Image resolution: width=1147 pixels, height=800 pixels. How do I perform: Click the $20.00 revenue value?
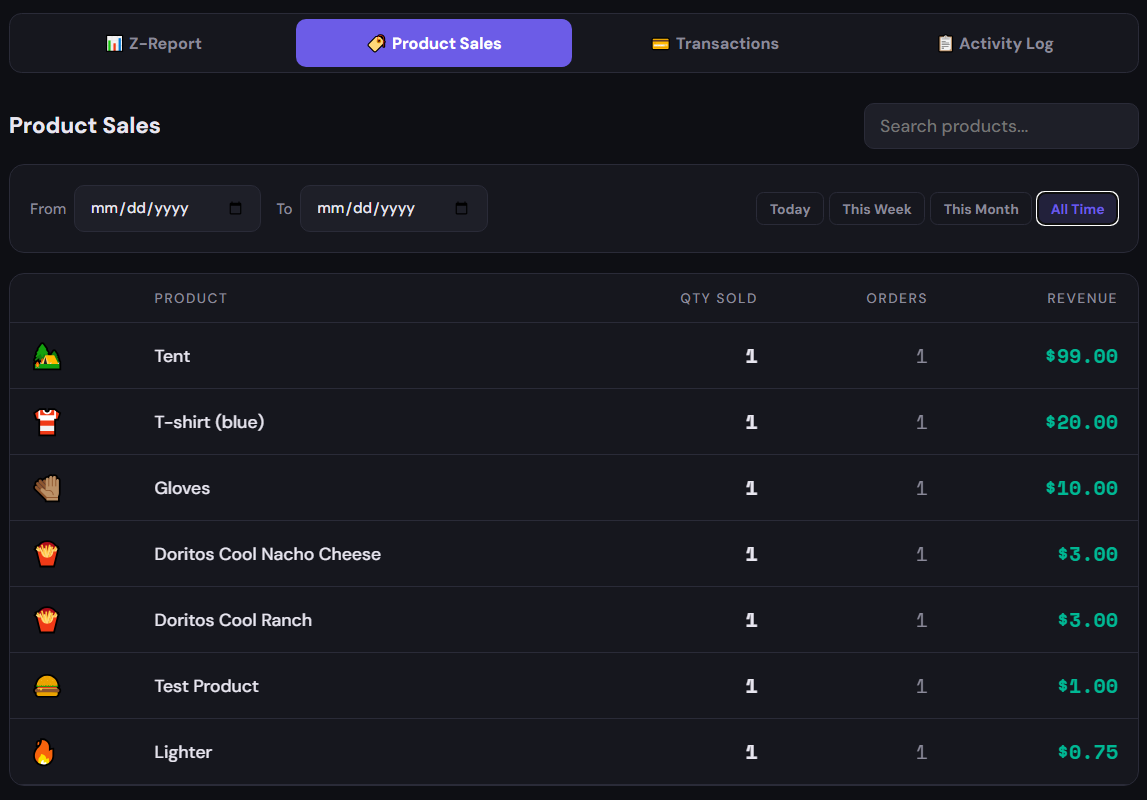point(1081,422)
